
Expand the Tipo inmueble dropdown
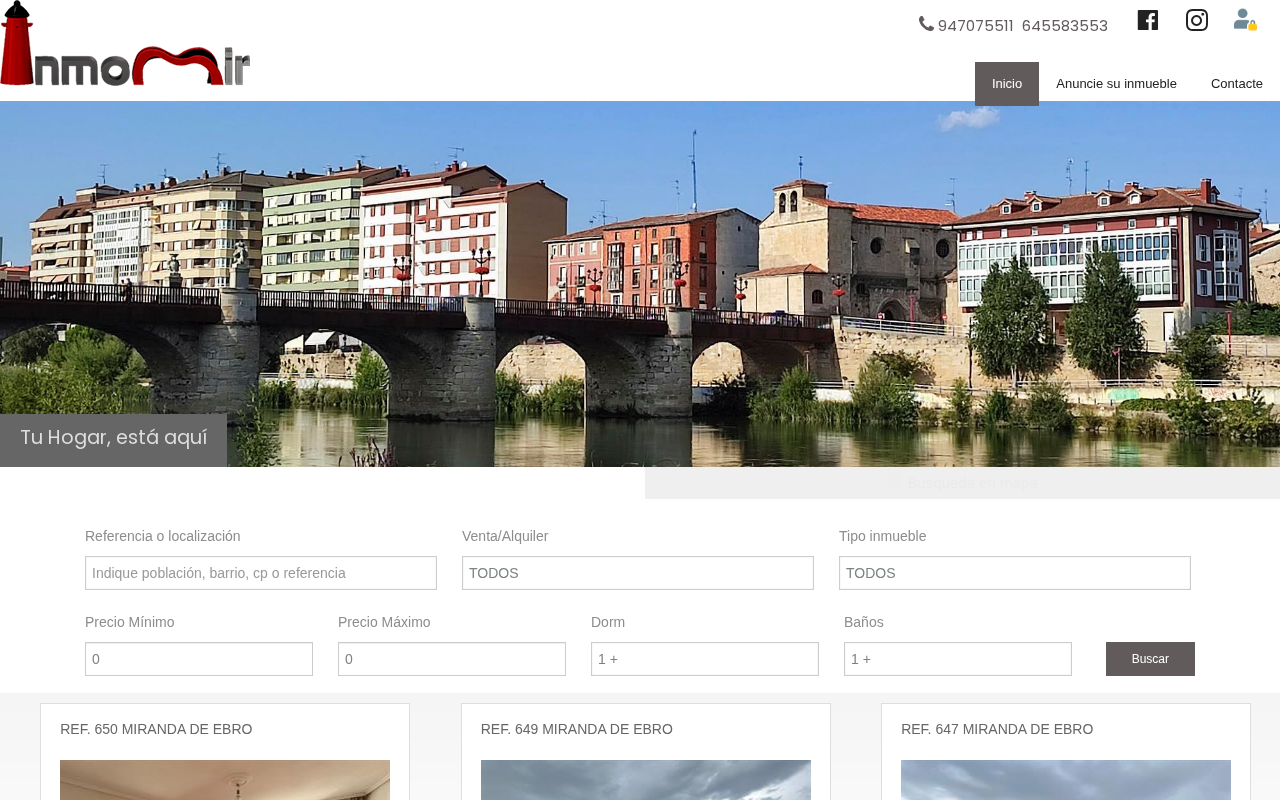tap(1015, 573)
